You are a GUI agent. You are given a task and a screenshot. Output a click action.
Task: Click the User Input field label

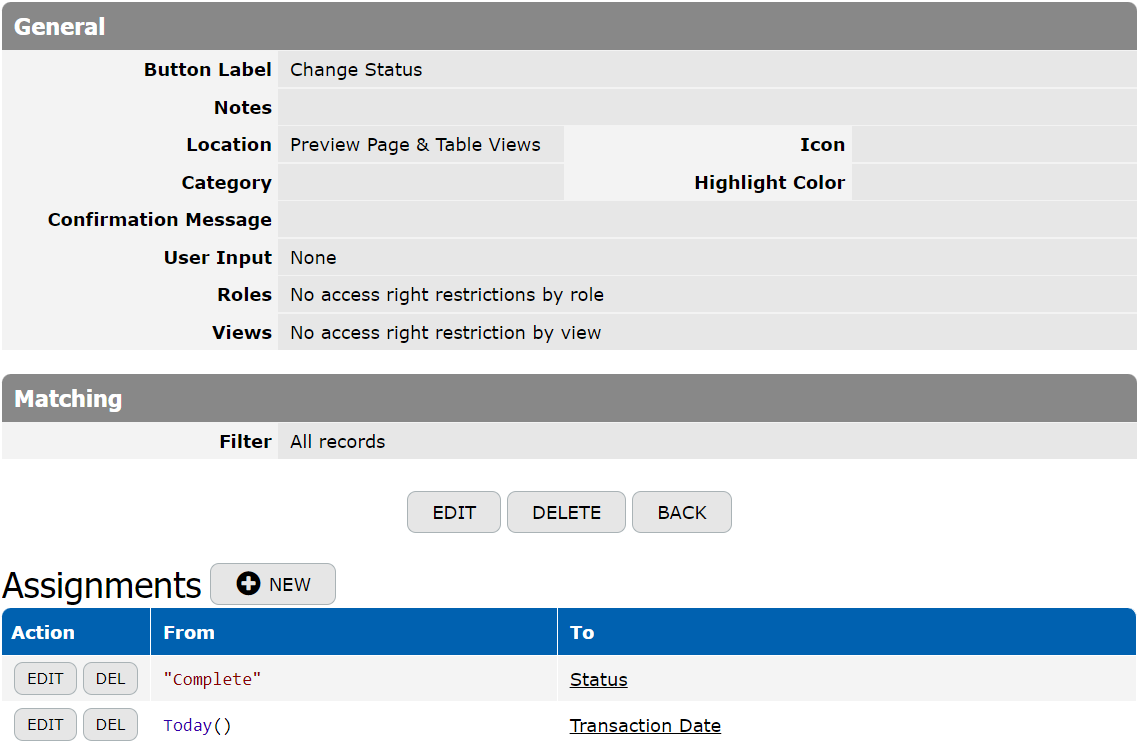218,257
